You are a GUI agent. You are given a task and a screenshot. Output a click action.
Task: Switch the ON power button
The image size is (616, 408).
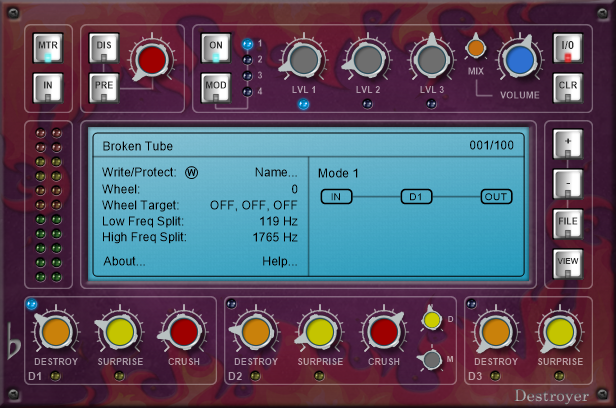(x=214, y=48)
